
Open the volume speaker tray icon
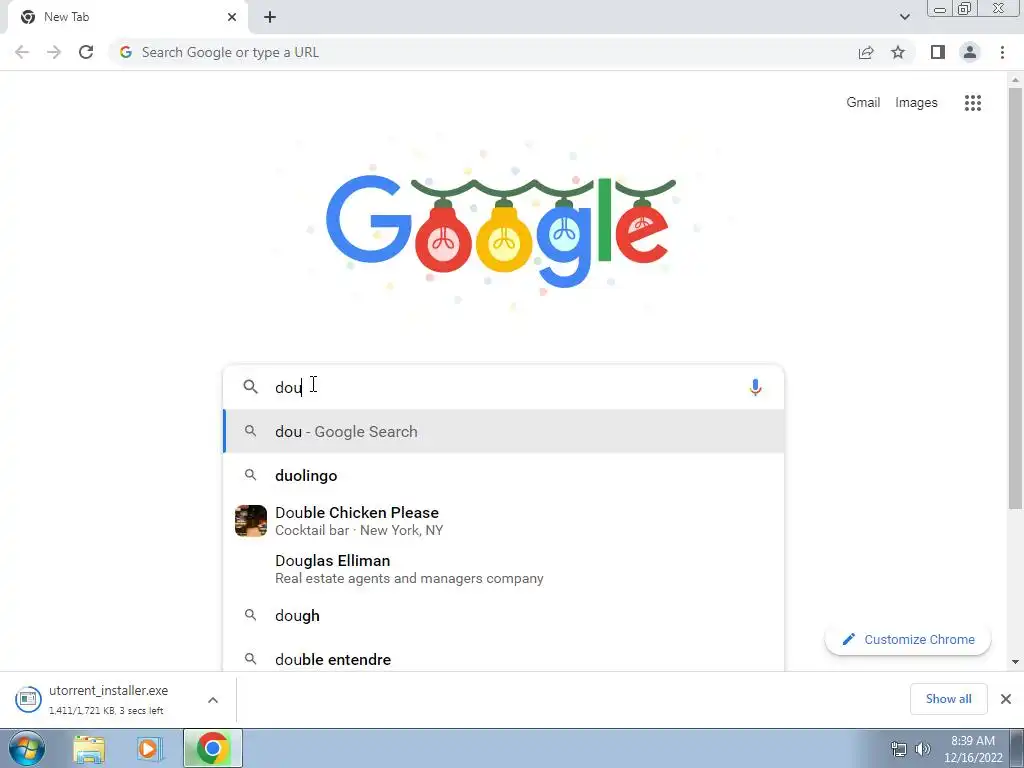click(x=923, y=749)
